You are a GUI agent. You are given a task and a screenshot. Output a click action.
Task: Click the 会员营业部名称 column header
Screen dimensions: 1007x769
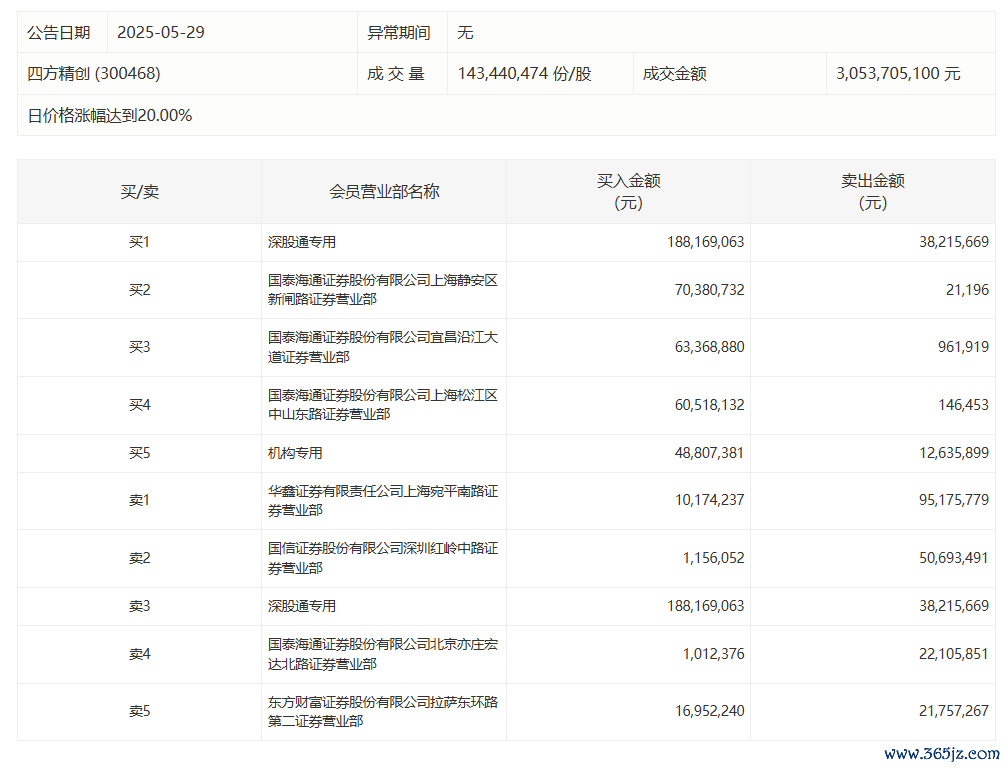click(x=384, y=191)
